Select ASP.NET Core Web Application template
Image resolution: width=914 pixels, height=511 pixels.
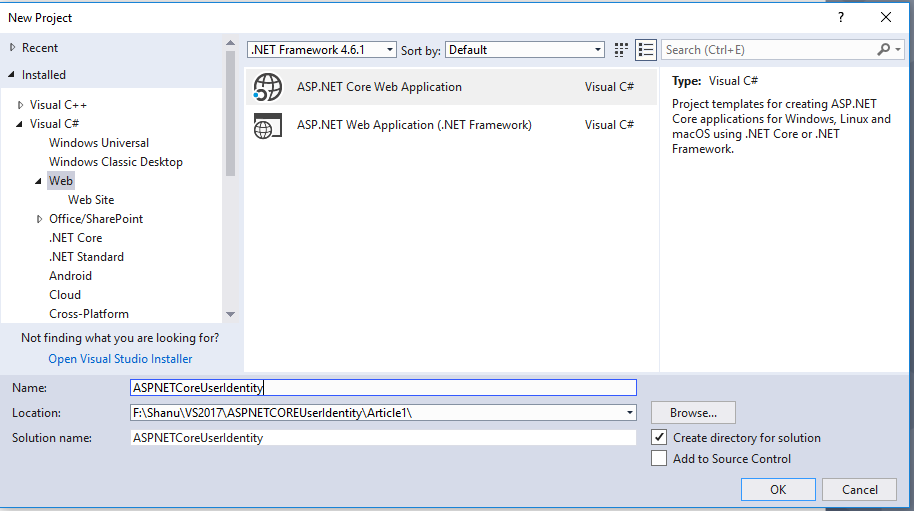(451, 87)
